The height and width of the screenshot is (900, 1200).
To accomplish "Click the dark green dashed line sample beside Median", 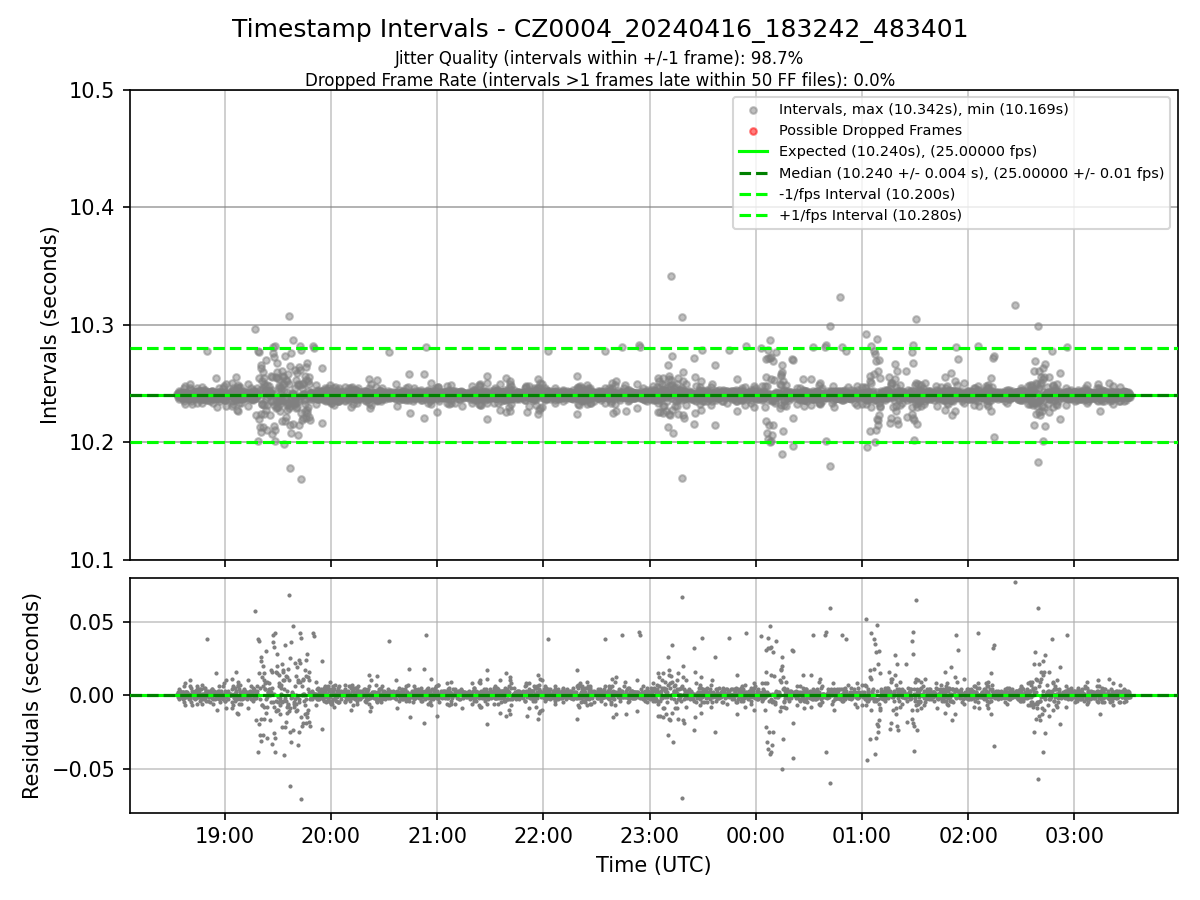I will coord(754,172).
